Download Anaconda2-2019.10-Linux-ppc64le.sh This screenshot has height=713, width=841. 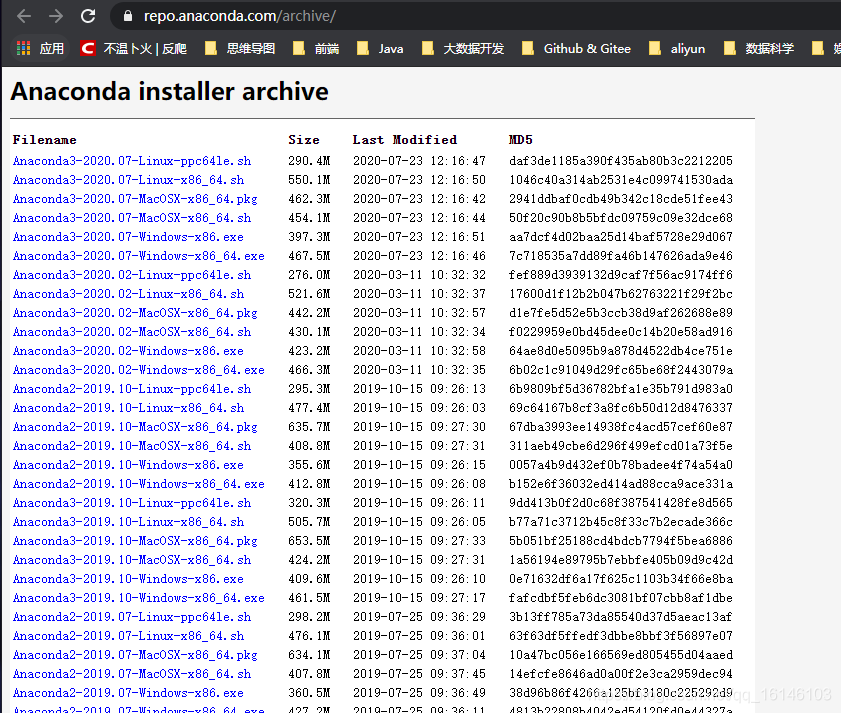(132, 389)
